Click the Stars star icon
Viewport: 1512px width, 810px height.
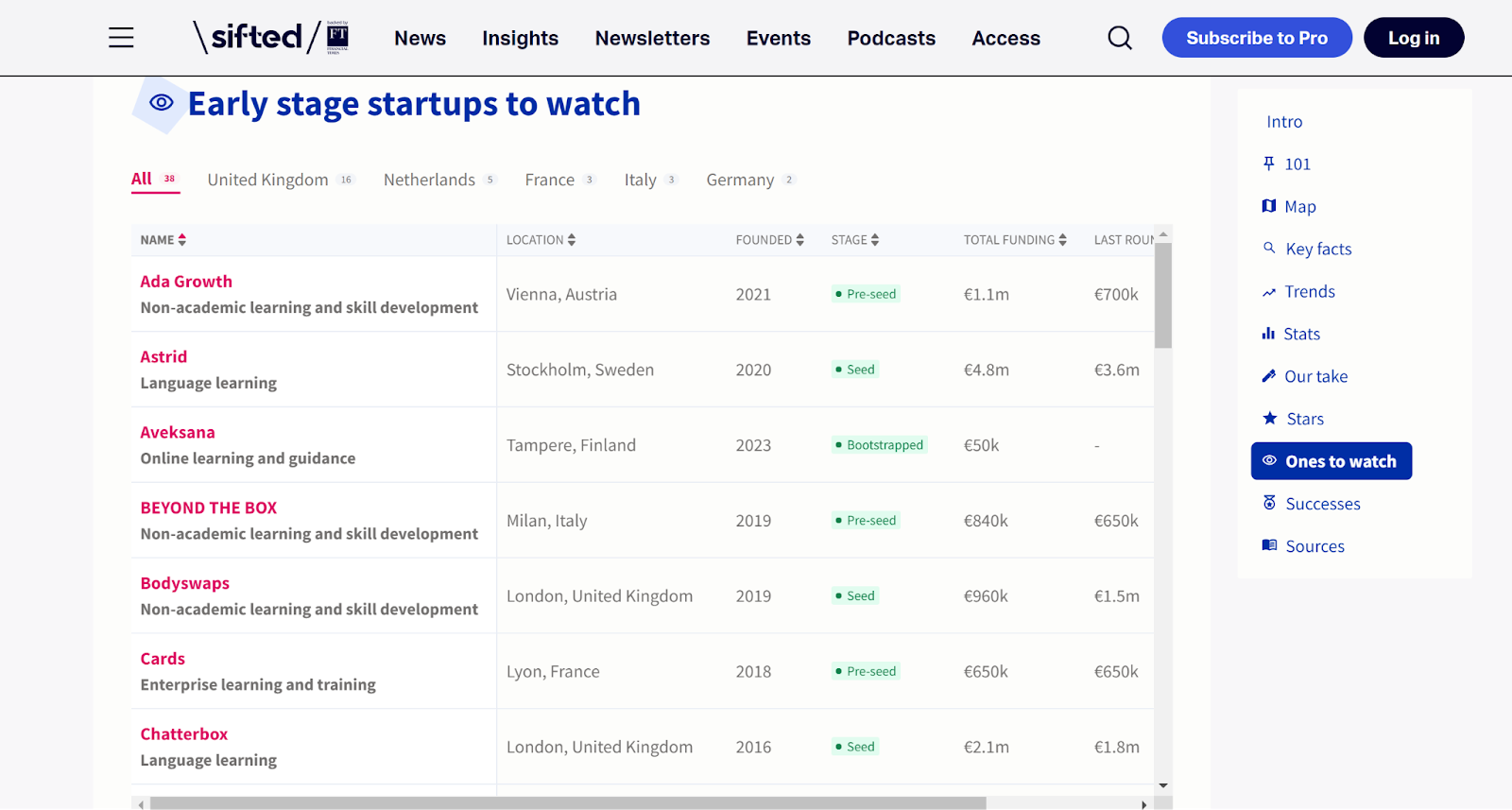point(1270,418)
